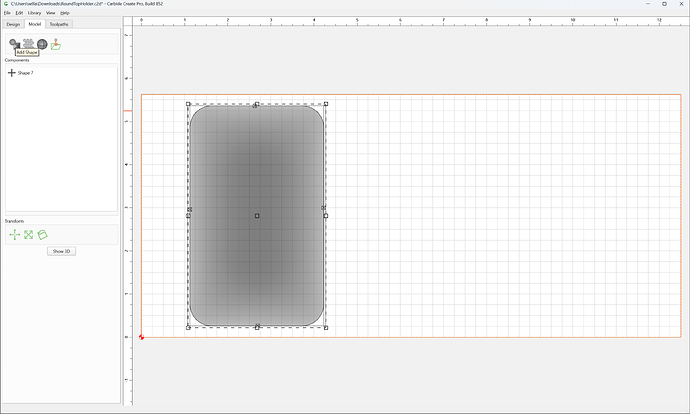Image resolution: width=690 pixels, height=414 pixels.
Task: Click the top-left selection handle of the shape
Action: point(188,104)
